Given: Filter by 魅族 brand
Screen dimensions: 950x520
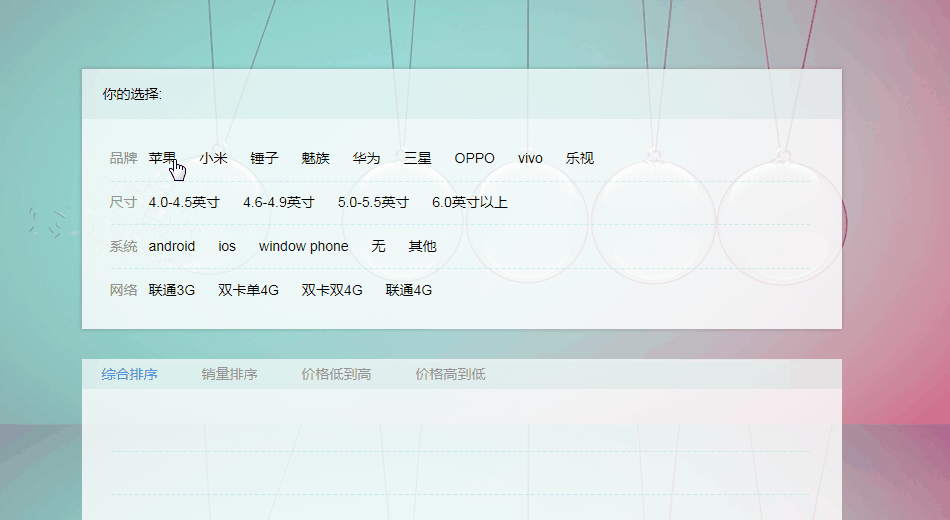Looking at the screenshot, I should click(x=315, y=158).
